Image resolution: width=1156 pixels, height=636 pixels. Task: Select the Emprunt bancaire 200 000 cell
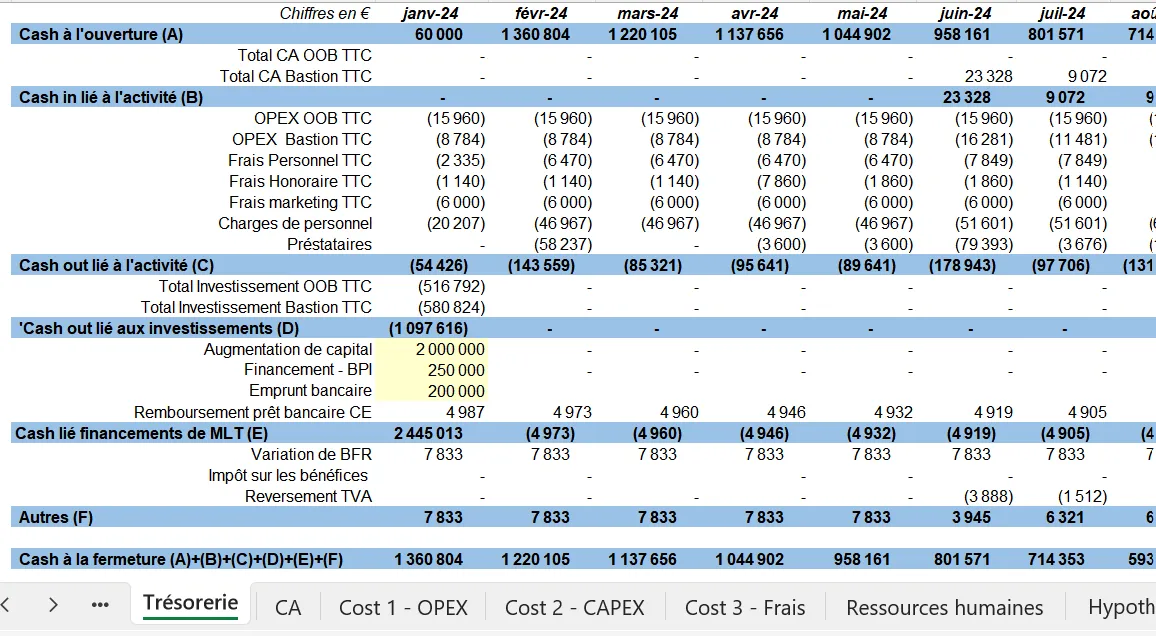point(431,391)
